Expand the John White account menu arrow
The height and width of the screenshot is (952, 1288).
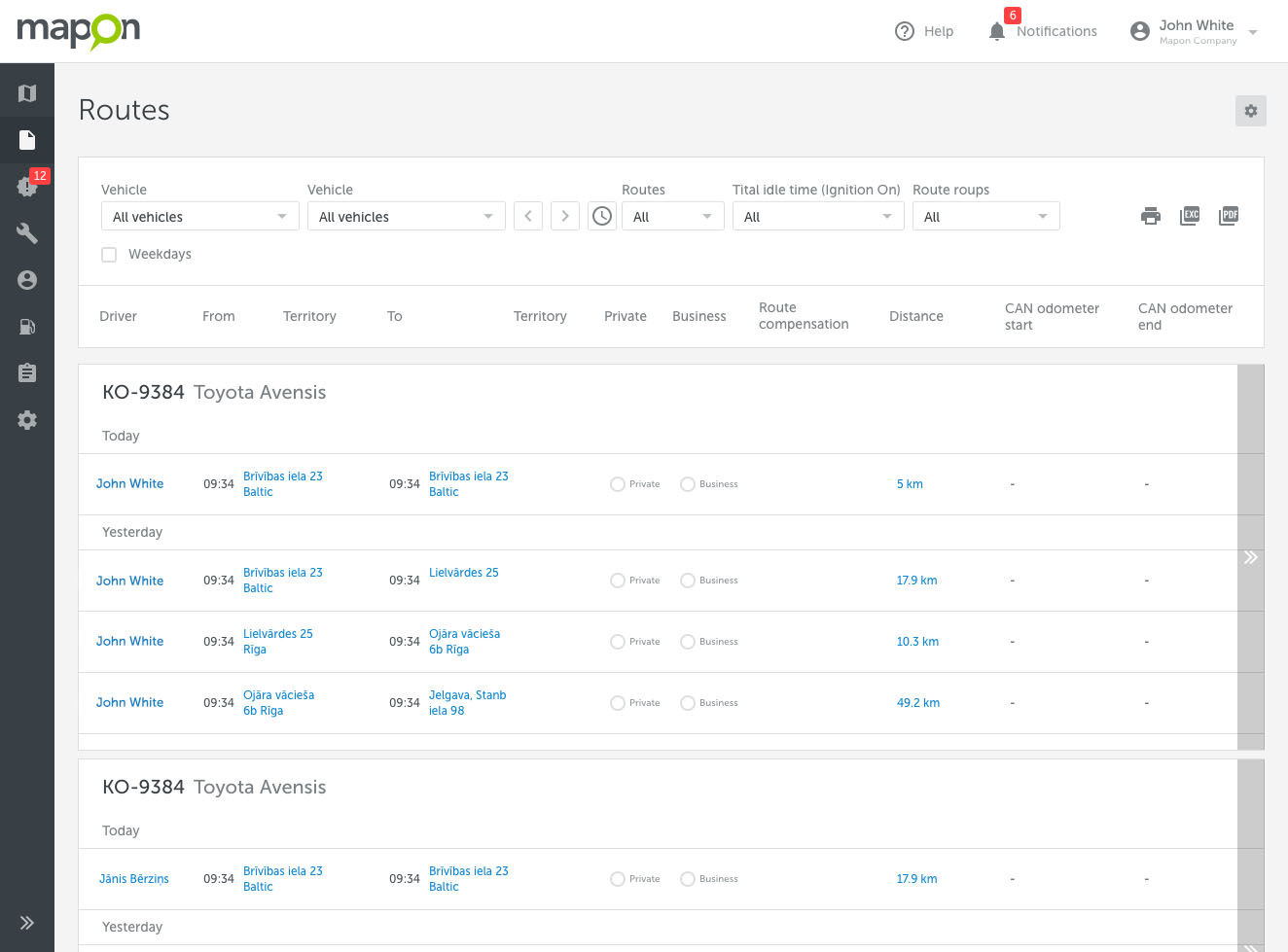1253,32
